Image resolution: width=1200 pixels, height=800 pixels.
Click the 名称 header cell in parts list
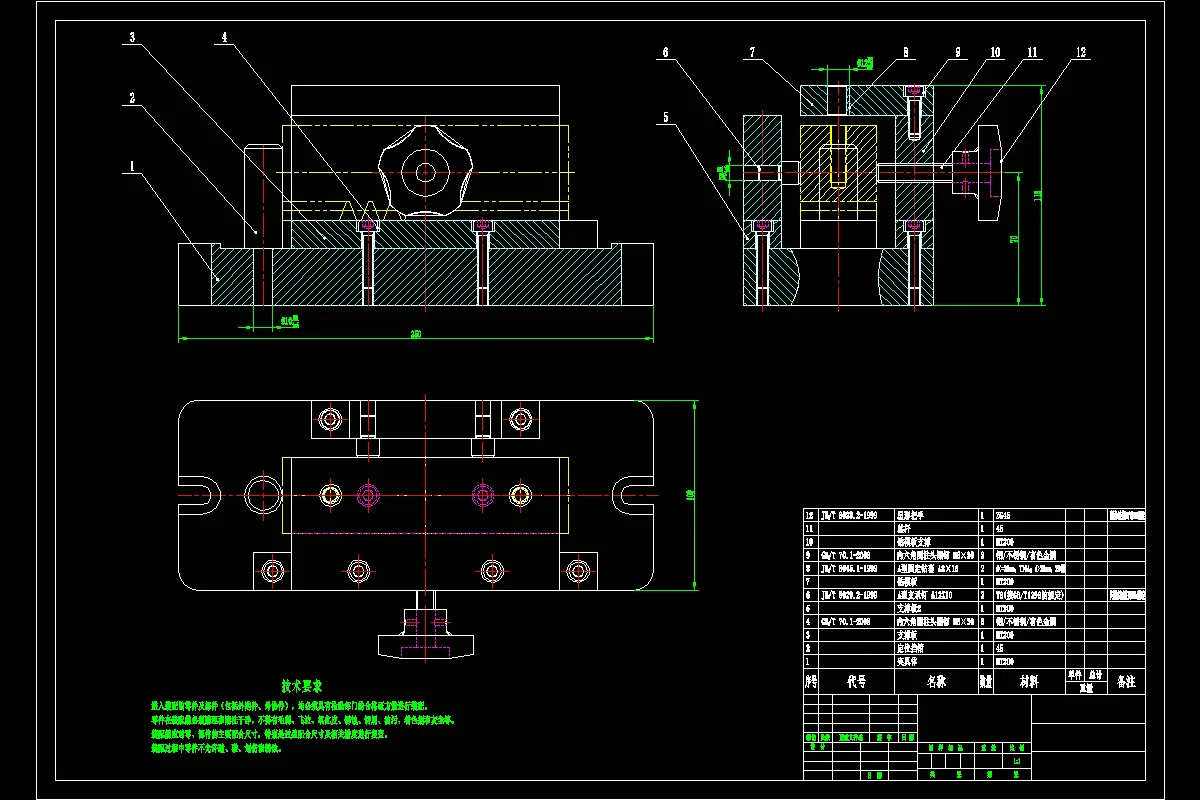point(936,682)
